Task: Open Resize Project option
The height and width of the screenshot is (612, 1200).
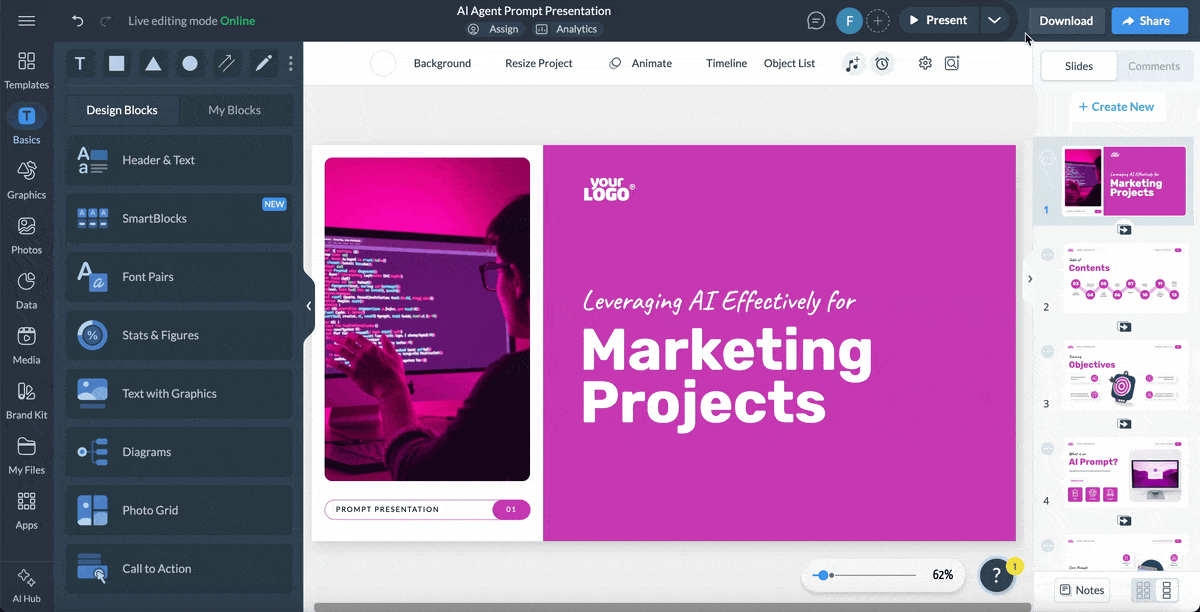Action: click(539, 63)
